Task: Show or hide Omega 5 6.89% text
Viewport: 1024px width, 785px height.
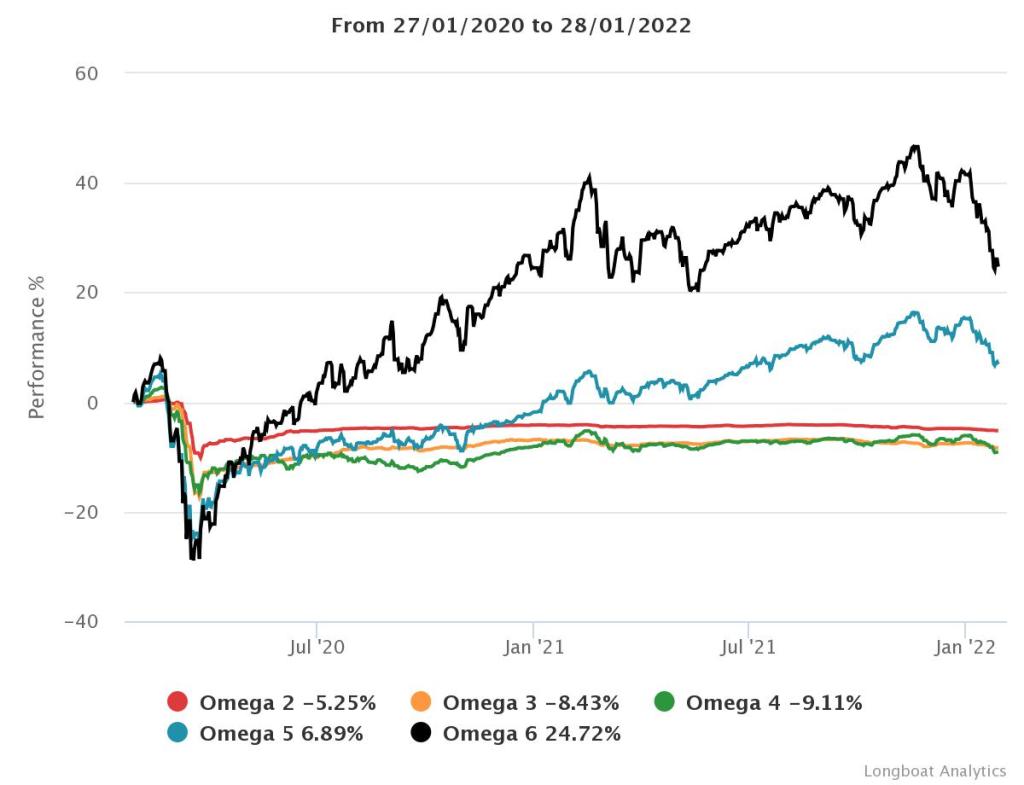Action: tap(281, 733)
